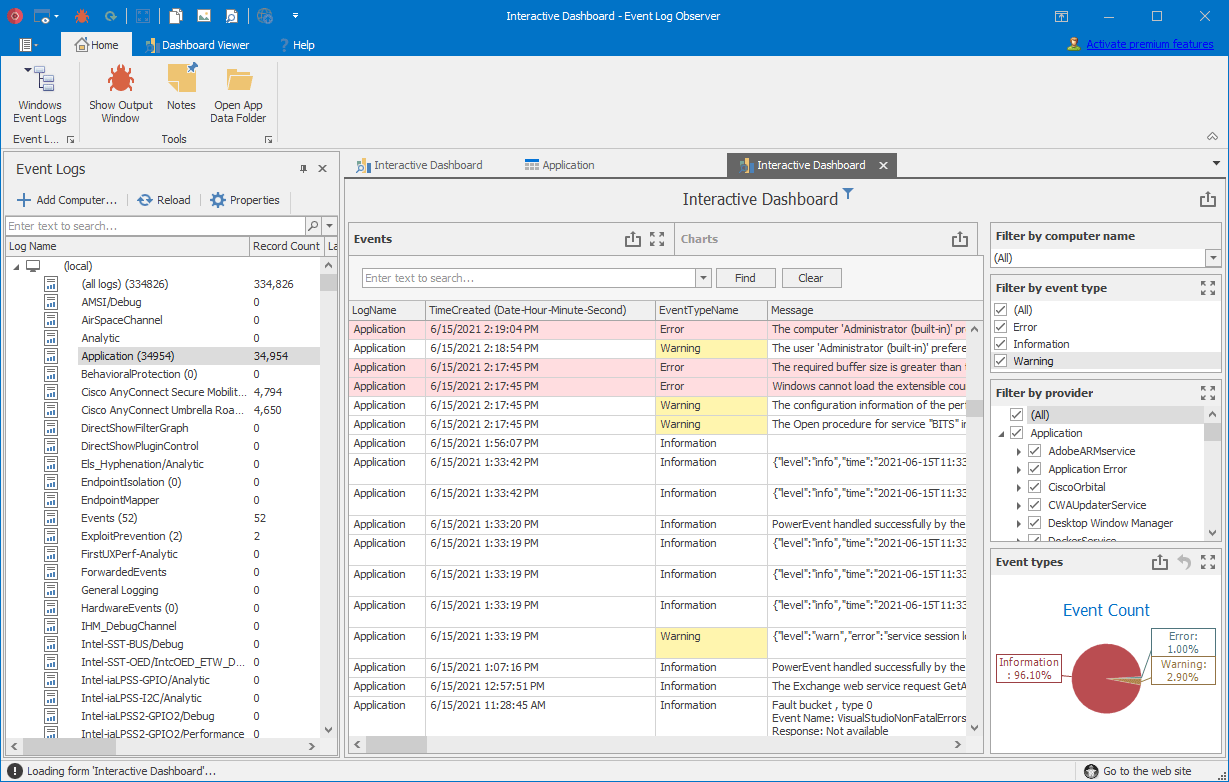Viewport: 1229px width, 782px height.
Task: Open the Filter by computer name dropdown
Action: [1213, 258]
